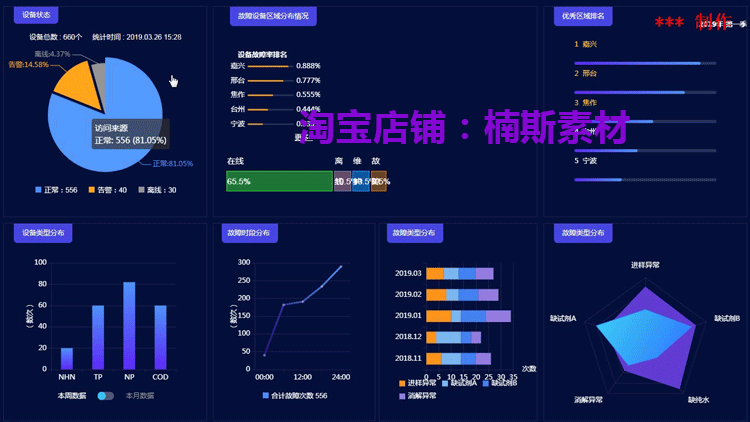
Task: Click the mauve 离 status bar segment
Action: coord(342,181)
